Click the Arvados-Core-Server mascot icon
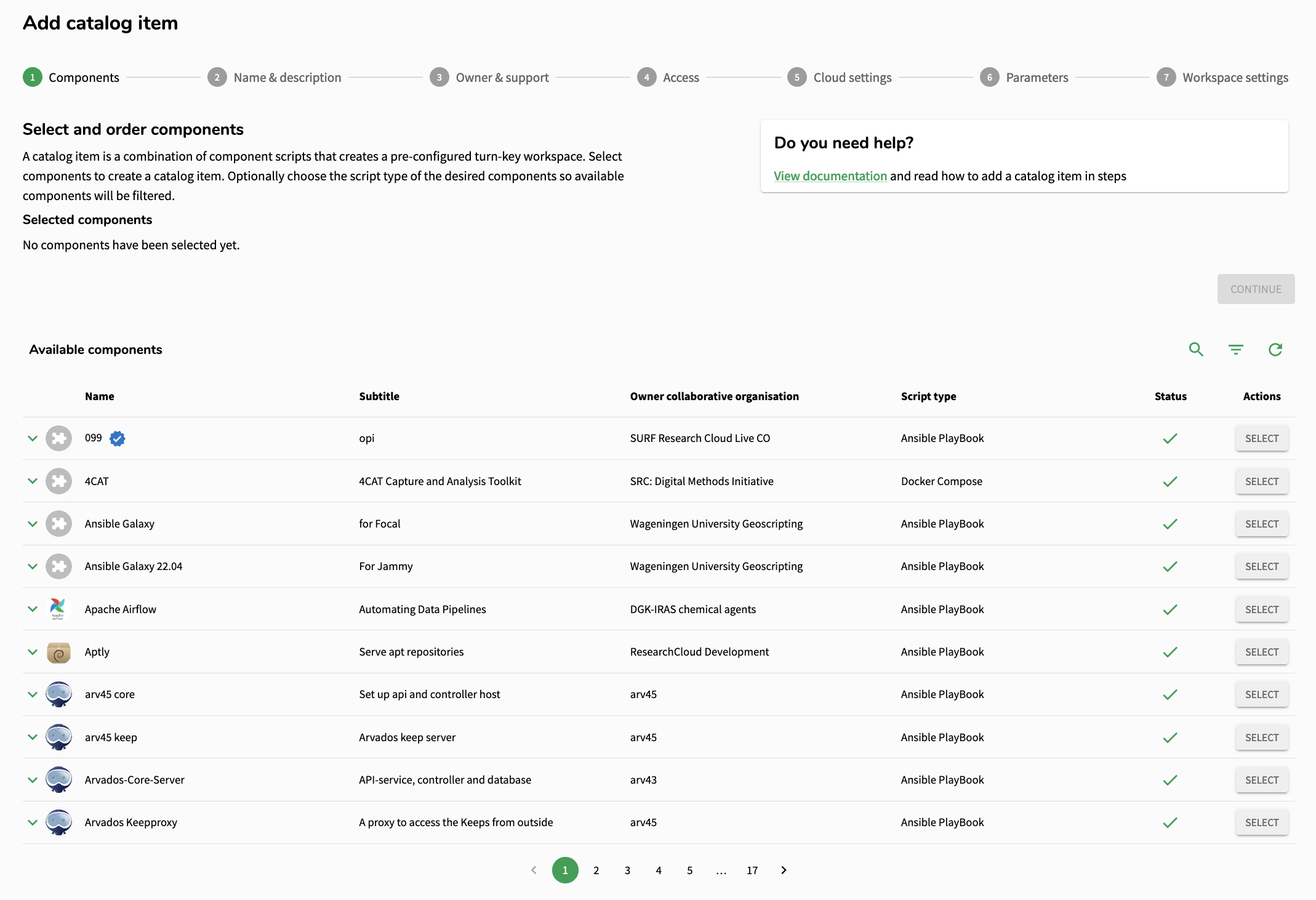 (x=59, y=780)
